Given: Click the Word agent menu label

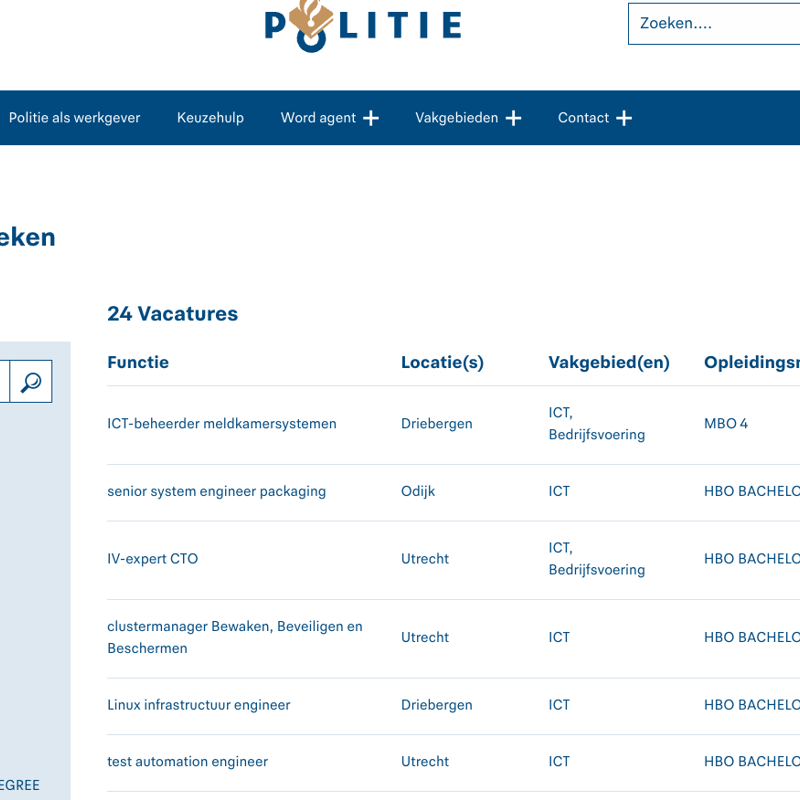Looking at the screenshot, I should [x=318, y=118].
